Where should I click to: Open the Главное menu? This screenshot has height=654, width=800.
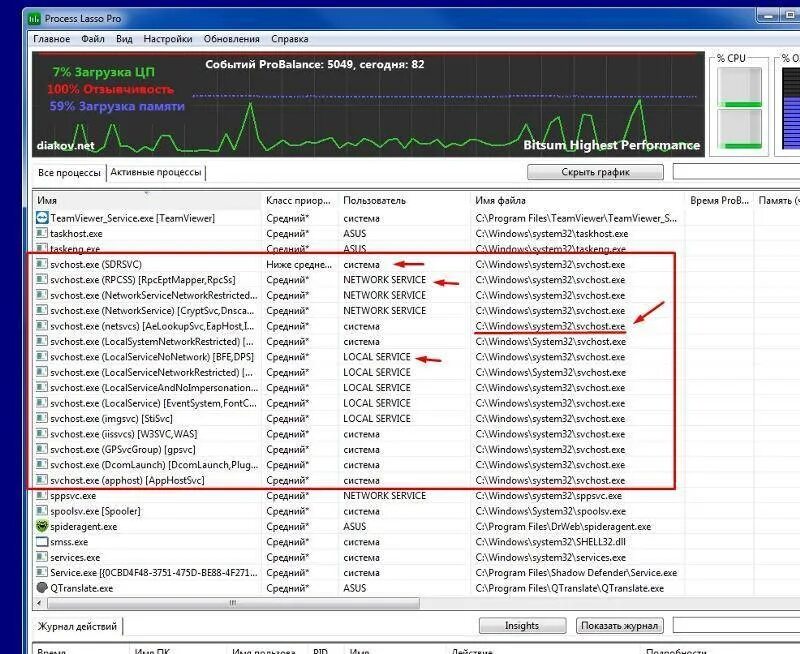coord(52,39)
